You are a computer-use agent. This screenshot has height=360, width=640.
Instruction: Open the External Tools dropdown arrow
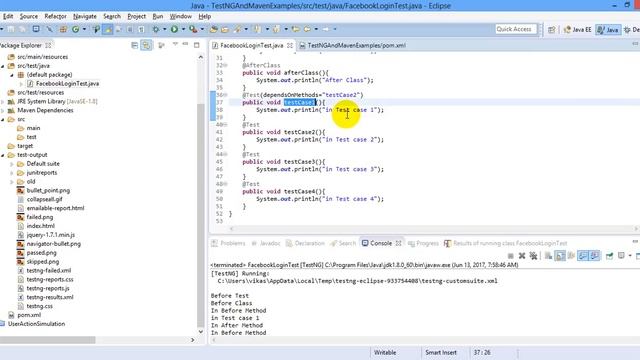point(202,29)
